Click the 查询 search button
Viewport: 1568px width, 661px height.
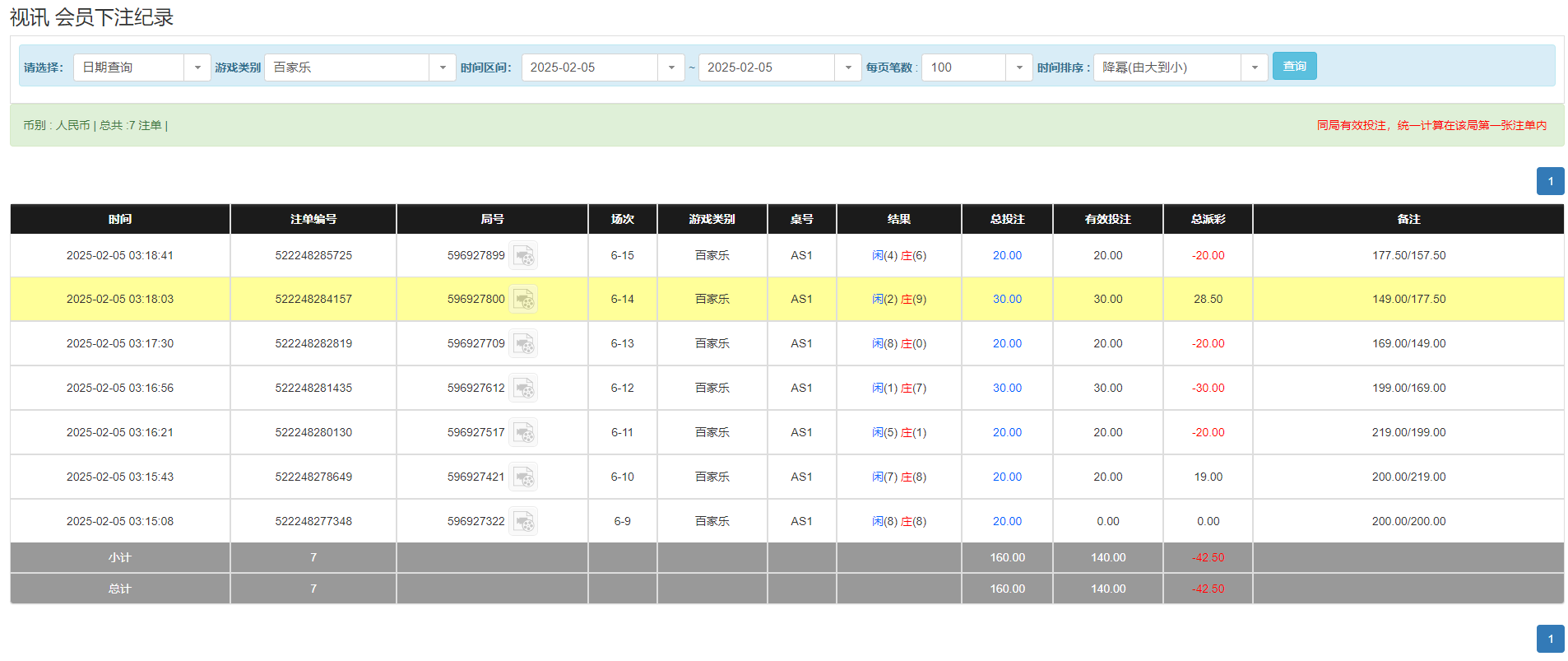(x=1294, y=66)
